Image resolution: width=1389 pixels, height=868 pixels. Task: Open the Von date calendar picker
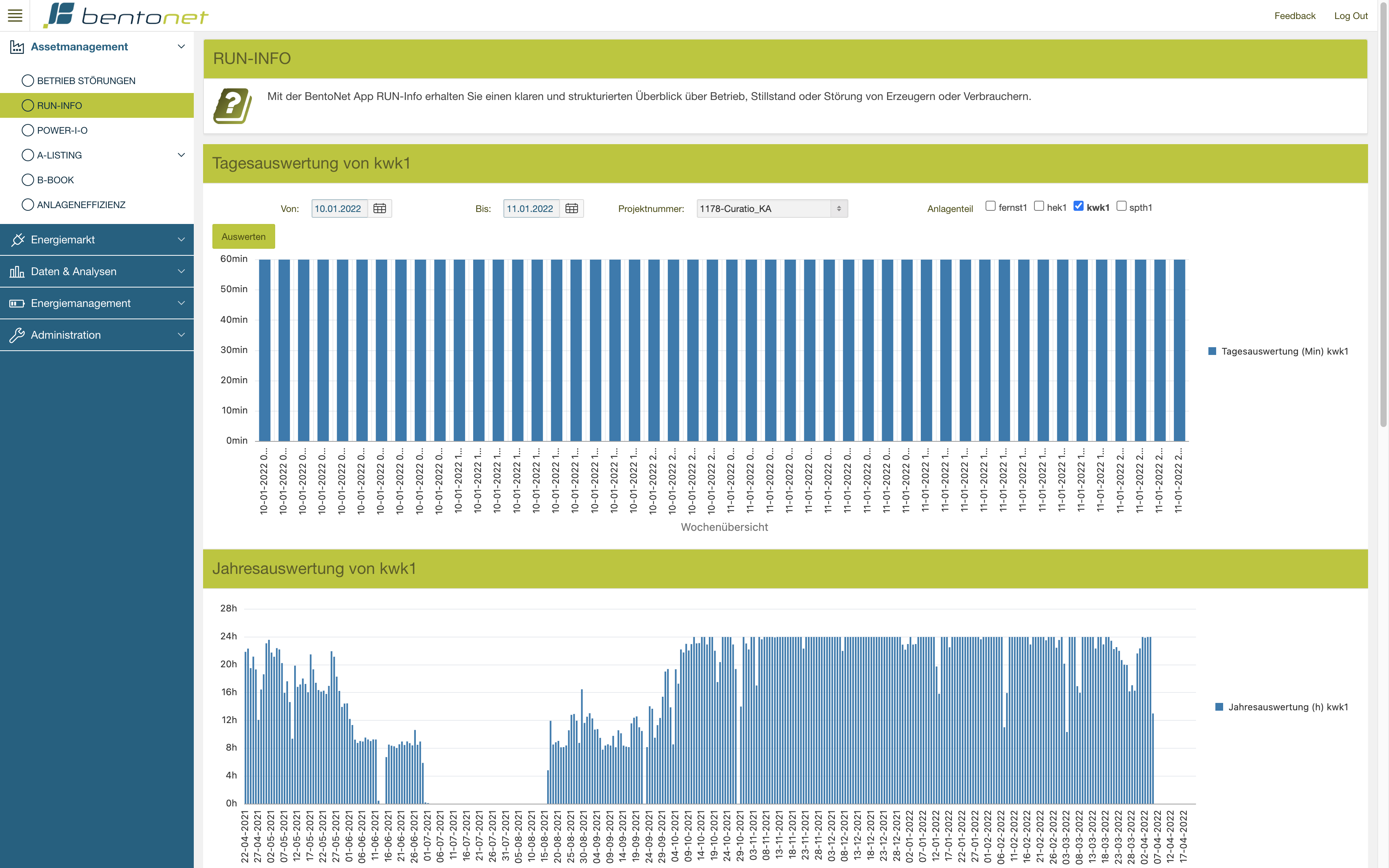[379, 208]
